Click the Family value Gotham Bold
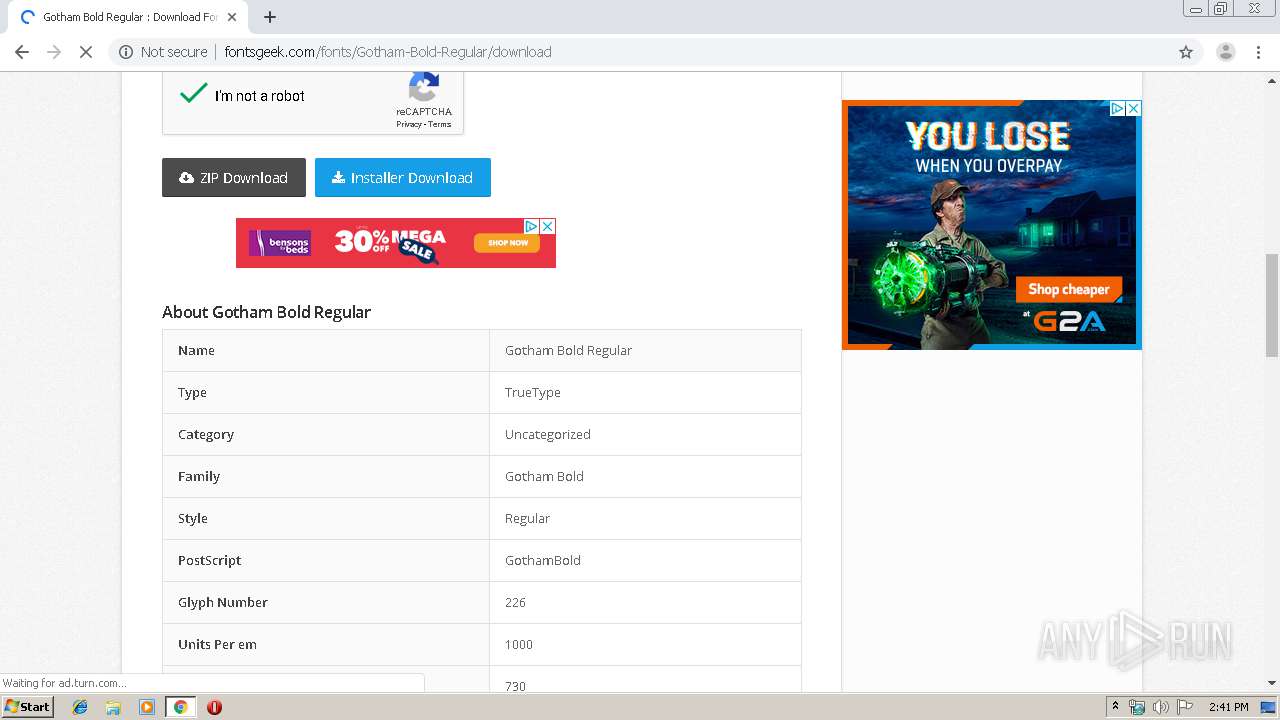The image size is (1280, 720). 544,476
